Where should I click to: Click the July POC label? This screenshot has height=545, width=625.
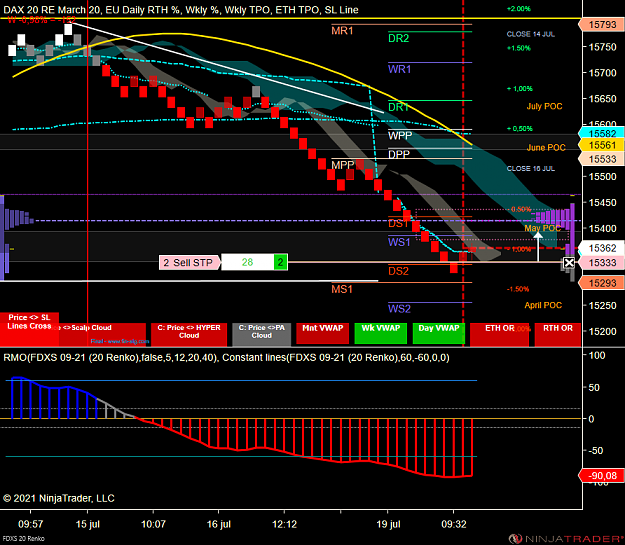(x=544, y=106)
